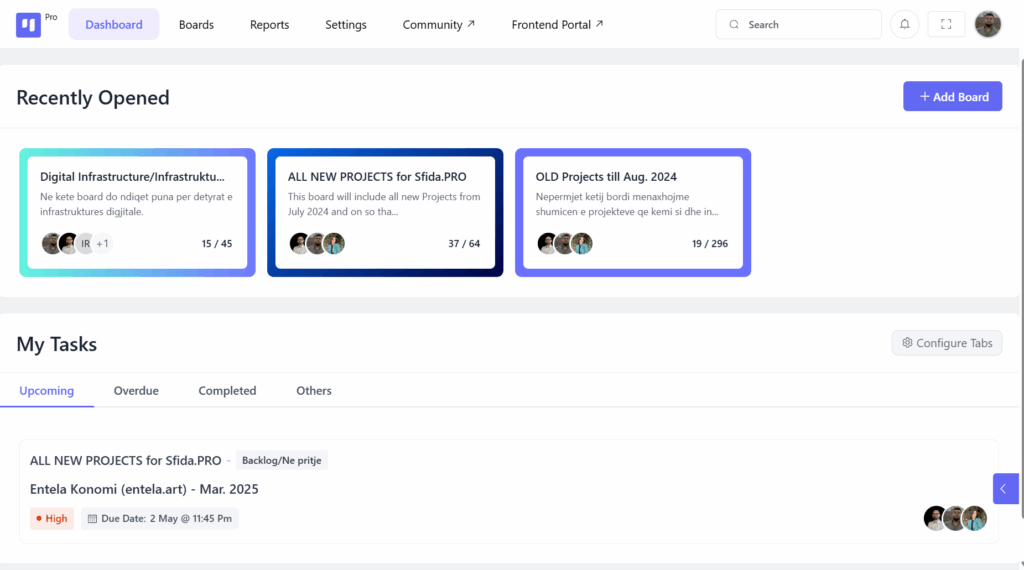Click the 'Nepermjet ketij bordi' description
Viewport: 1024px width, 570px height.
[627, 204]
